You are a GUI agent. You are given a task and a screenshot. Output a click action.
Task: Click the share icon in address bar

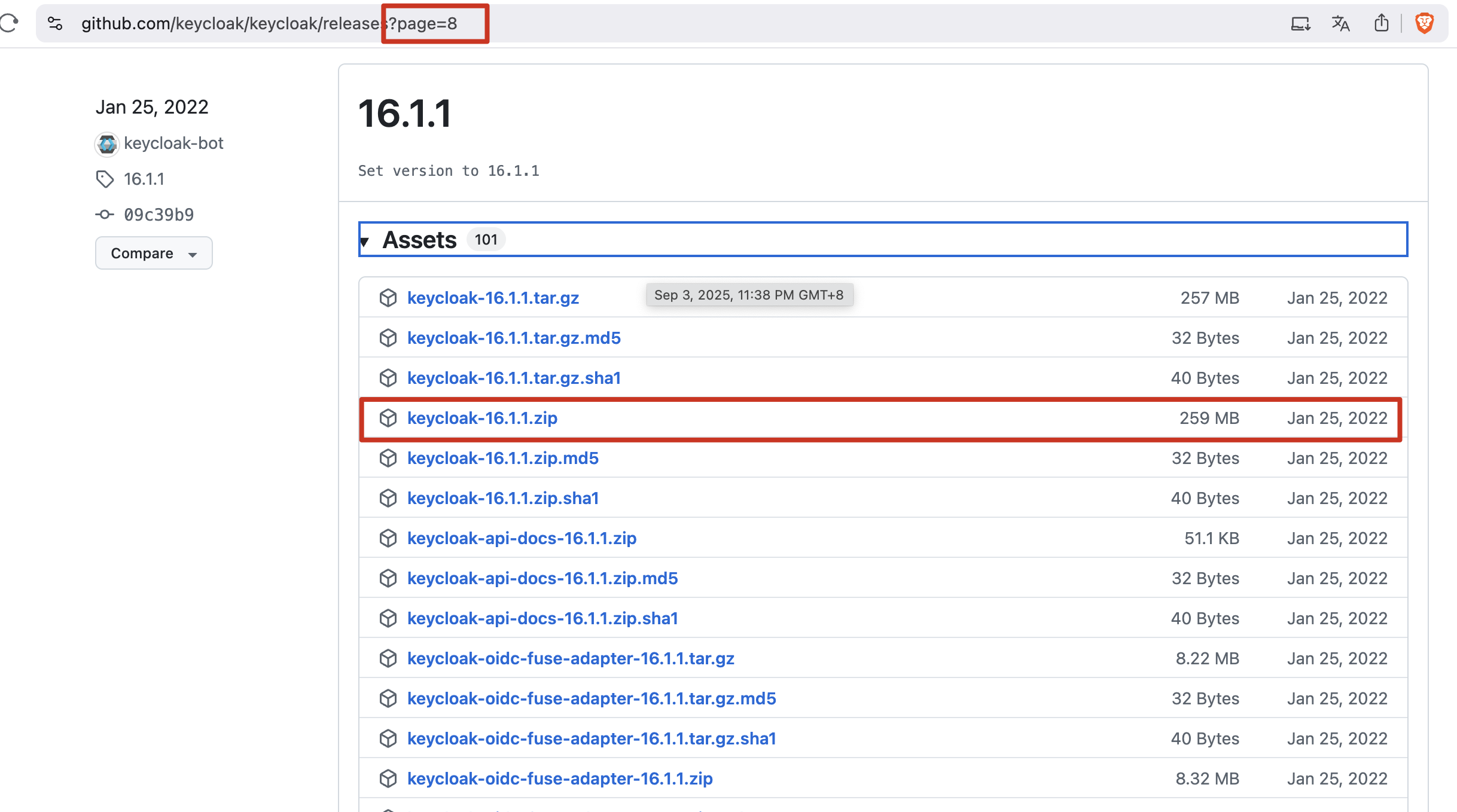pos(1381,23)
